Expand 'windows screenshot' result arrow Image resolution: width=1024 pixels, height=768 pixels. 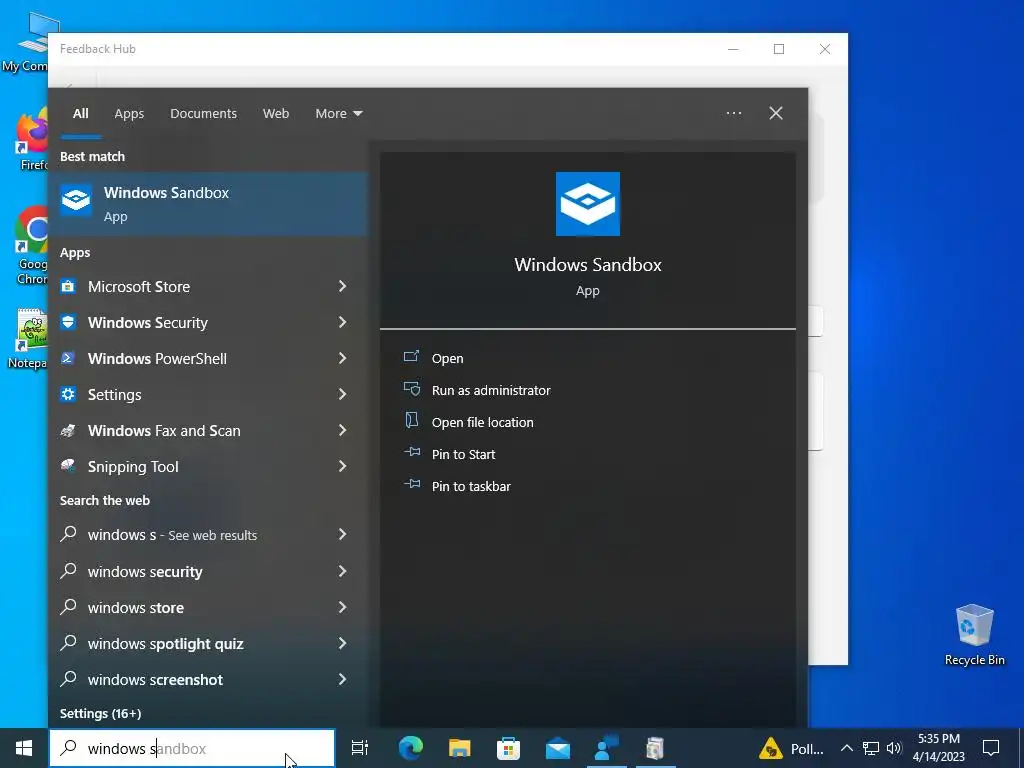click(x=342, y=679)
